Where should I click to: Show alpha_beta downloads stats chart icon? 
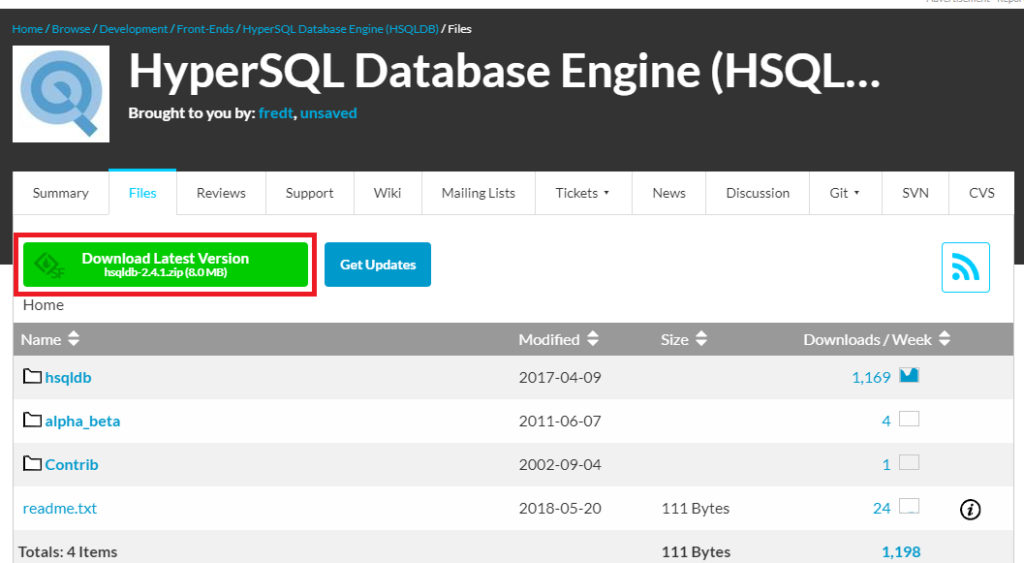[909, 419]
